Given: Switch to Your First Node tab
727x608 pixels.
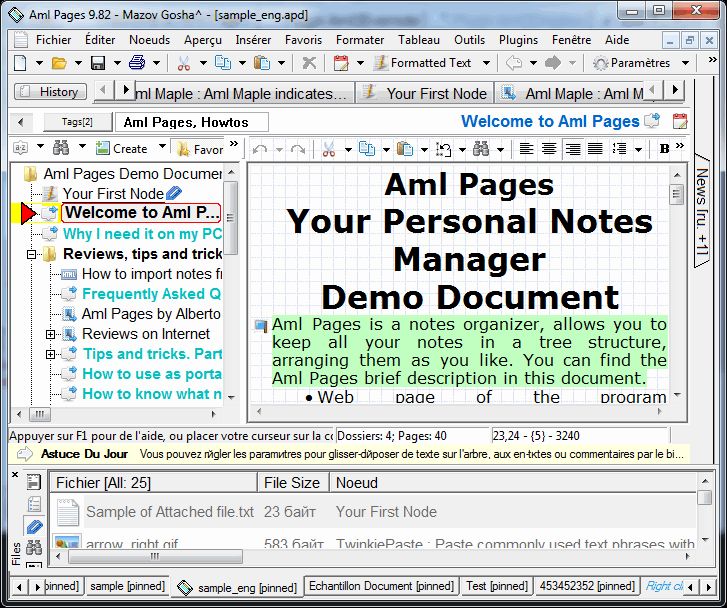Looking at the screenshot, I should tap(426, 93).
